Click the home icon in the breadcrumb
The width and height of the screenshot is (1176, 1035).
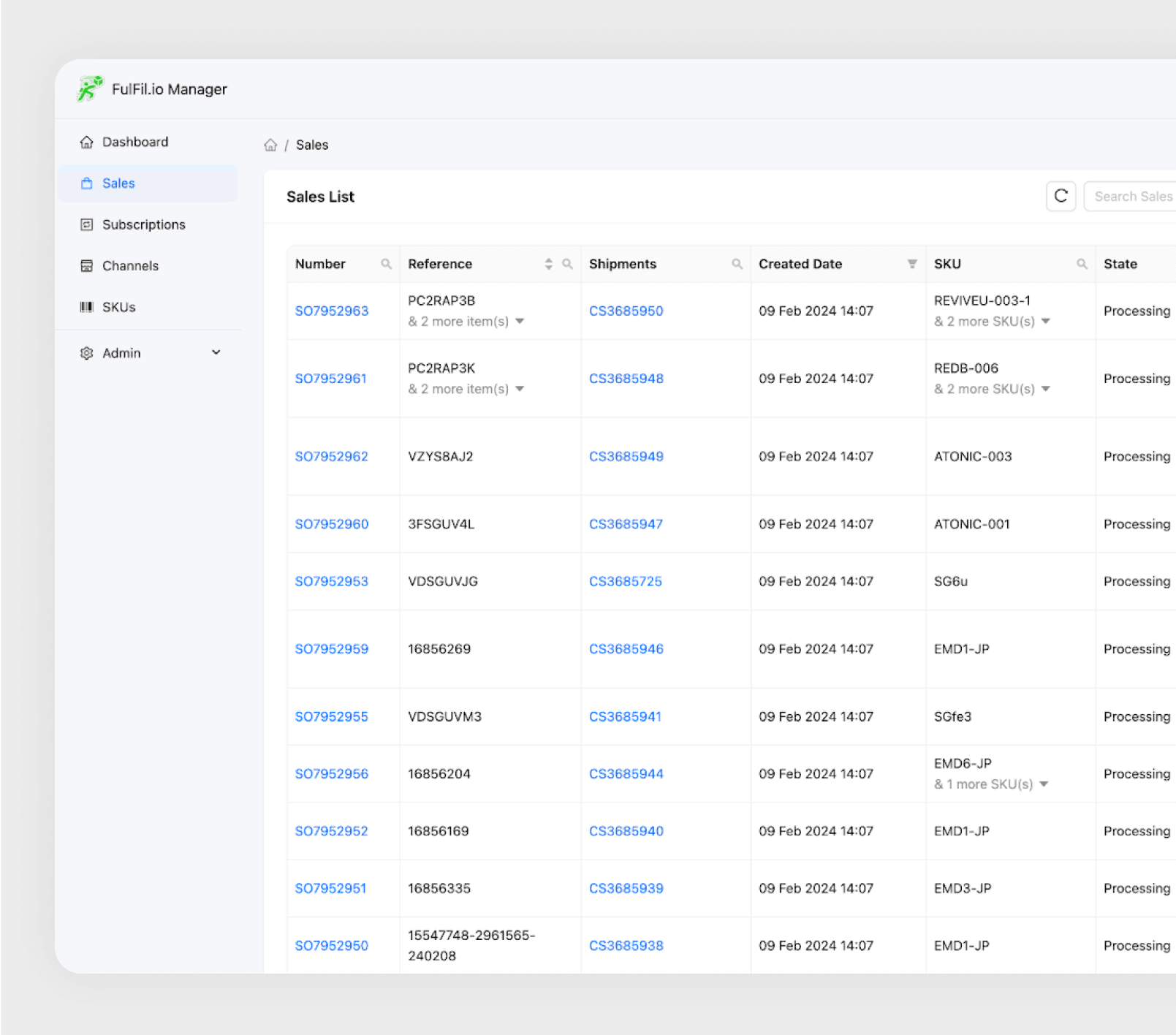[x=270, y=144]
